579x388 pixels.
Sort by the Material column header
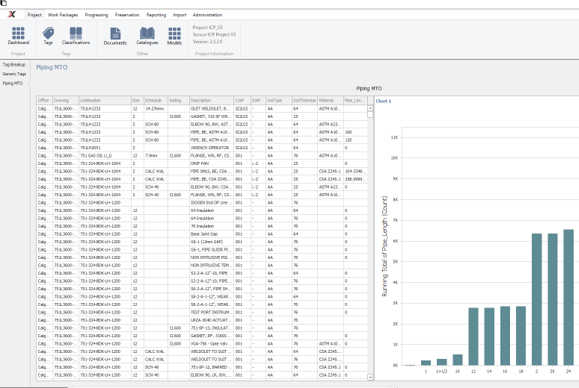(x=330, y=100)
